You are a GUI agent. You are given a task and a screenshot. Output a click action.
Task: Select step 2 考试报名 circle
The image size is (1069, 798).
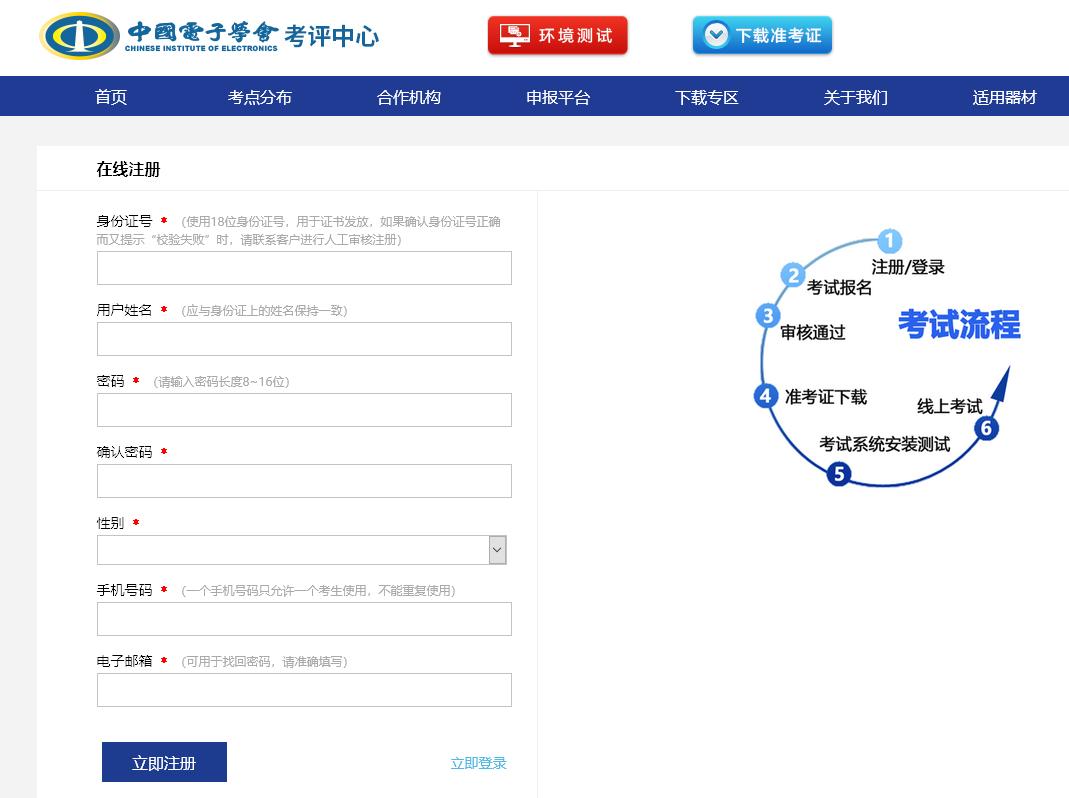(794, 272)
